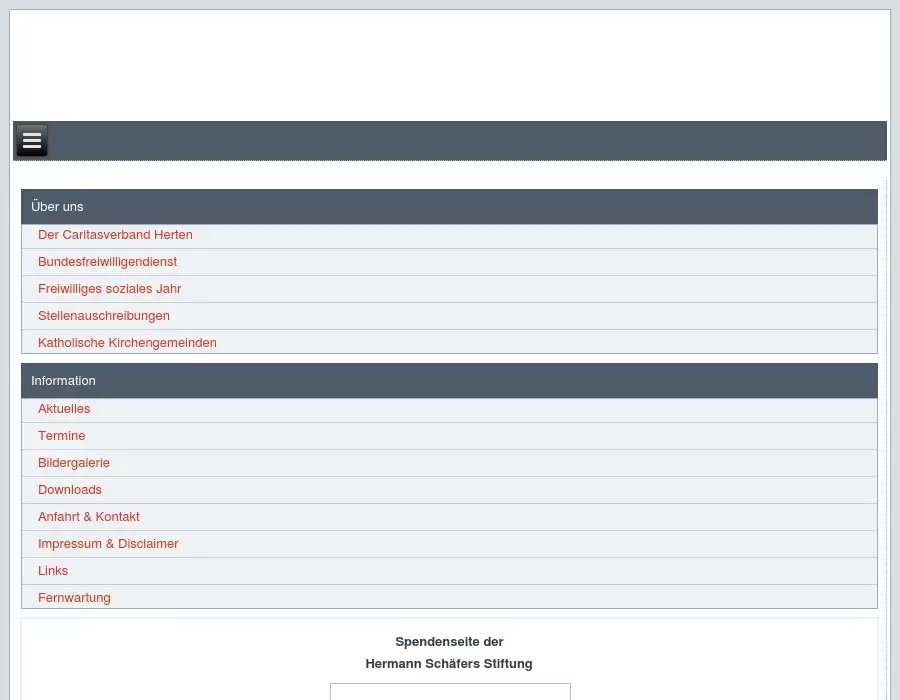This screenshot has width=900, height=700.
Task: Click the blank header banner area
Action: click(x=450, y=65)
